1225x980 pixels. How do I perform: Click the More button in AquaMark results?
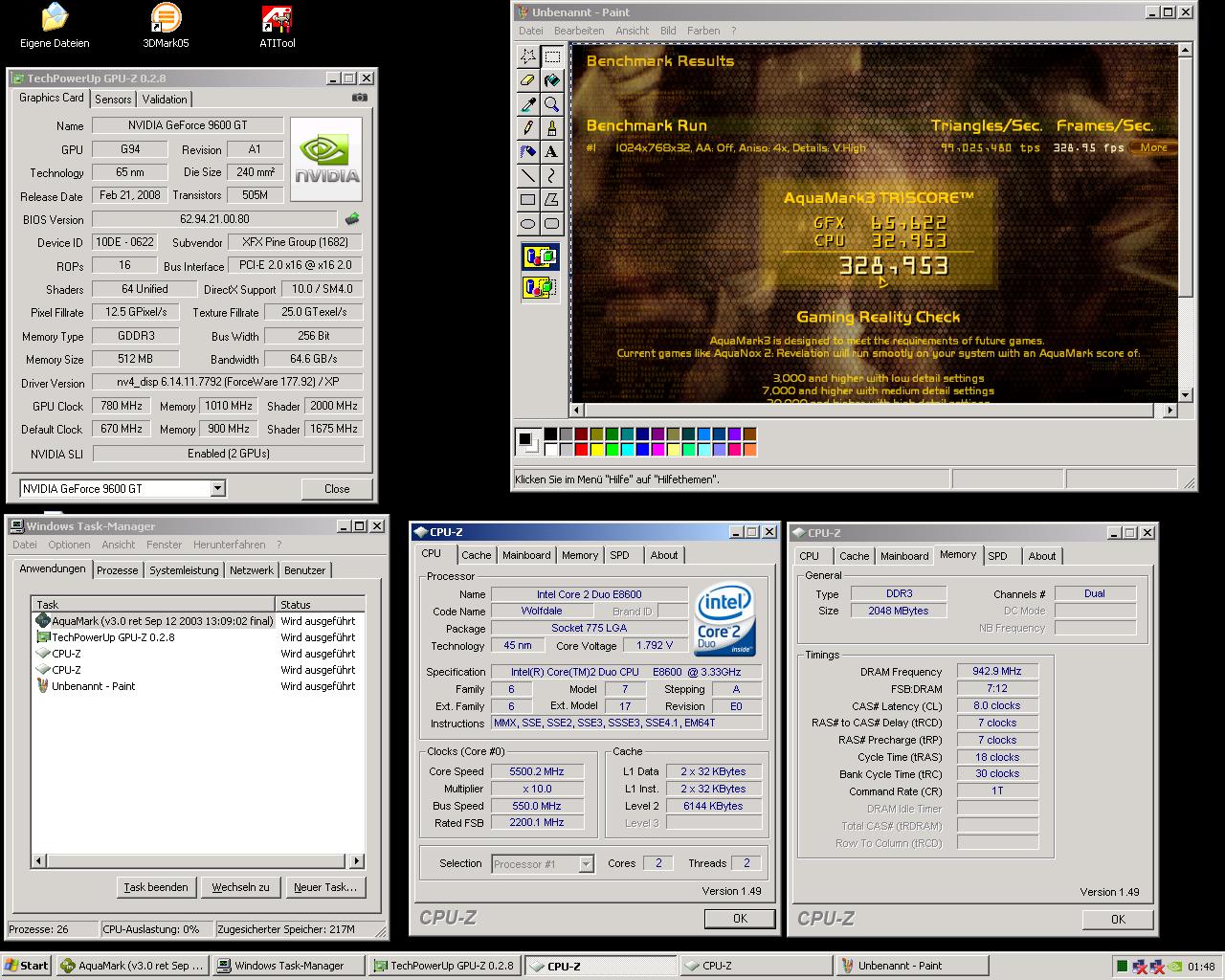[1152, 147]
